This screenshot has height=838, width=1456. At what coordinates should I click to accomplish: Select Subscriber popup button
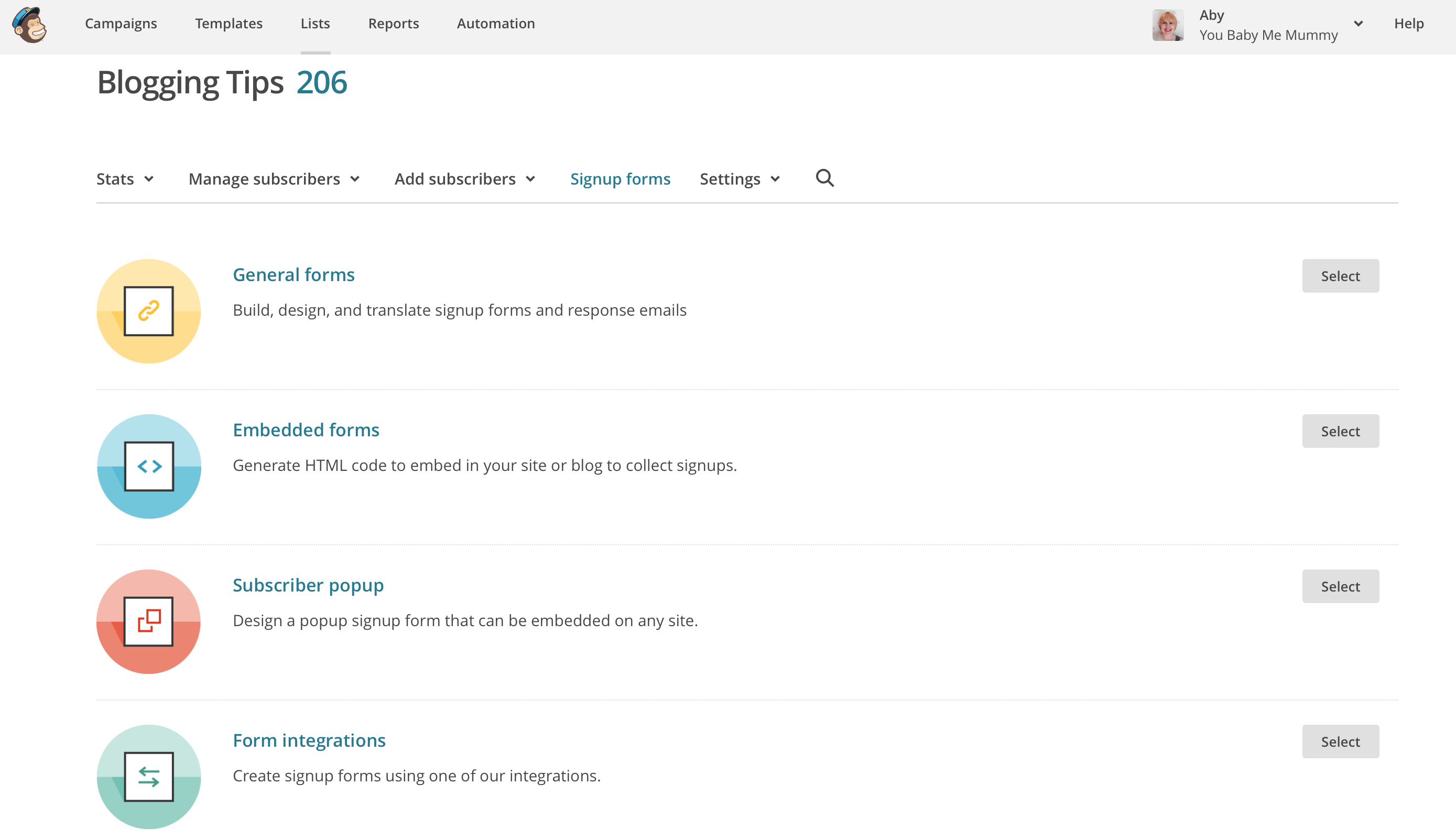point(1340,586)
